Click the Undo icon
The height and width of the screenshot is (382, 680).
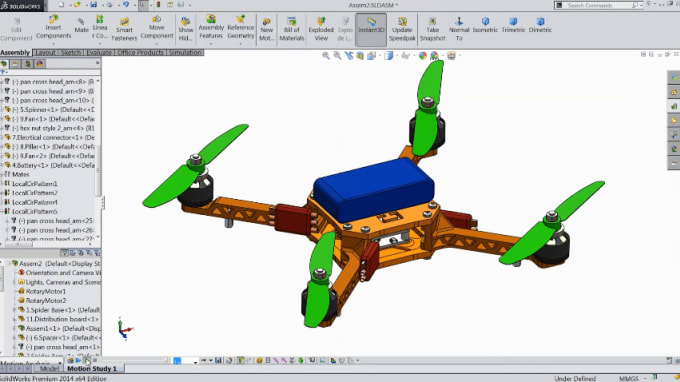(126, 5)
